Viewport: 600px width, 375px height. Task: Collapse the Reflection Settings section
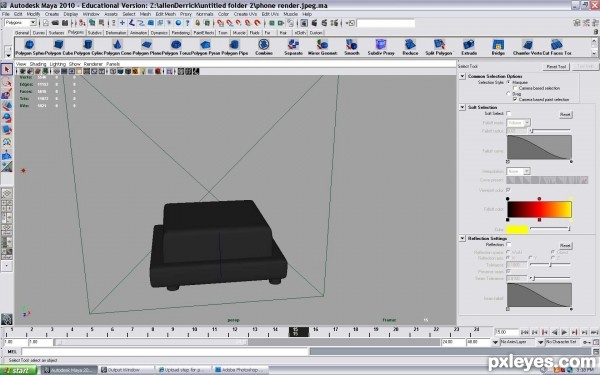click(x=462, y=238)
